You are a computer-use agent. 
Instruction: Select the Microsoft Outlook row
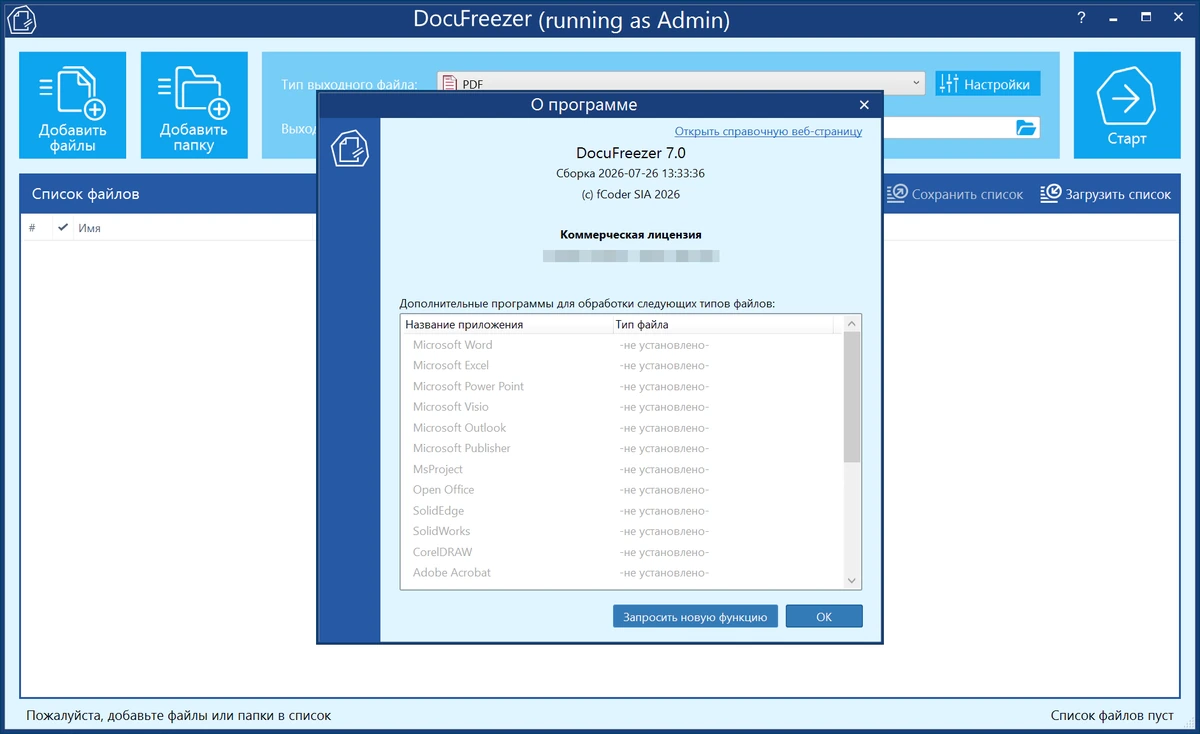pos(622,428)
